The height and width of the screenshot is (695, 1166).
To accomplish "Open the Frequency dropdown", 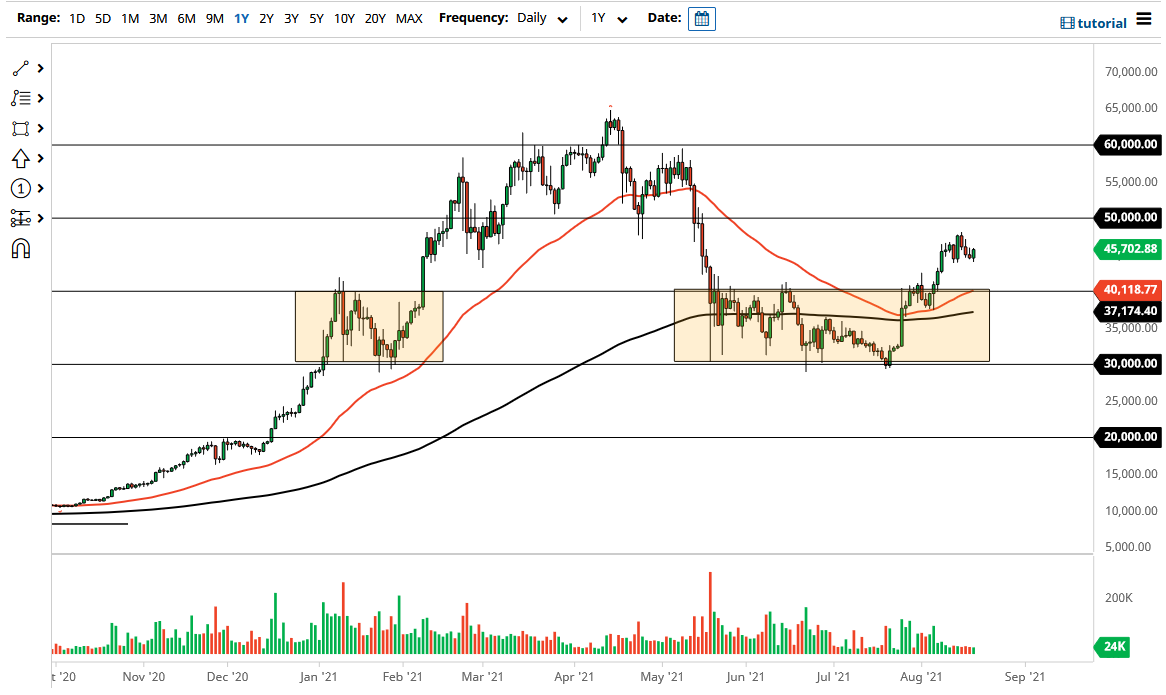I will 561,18.
